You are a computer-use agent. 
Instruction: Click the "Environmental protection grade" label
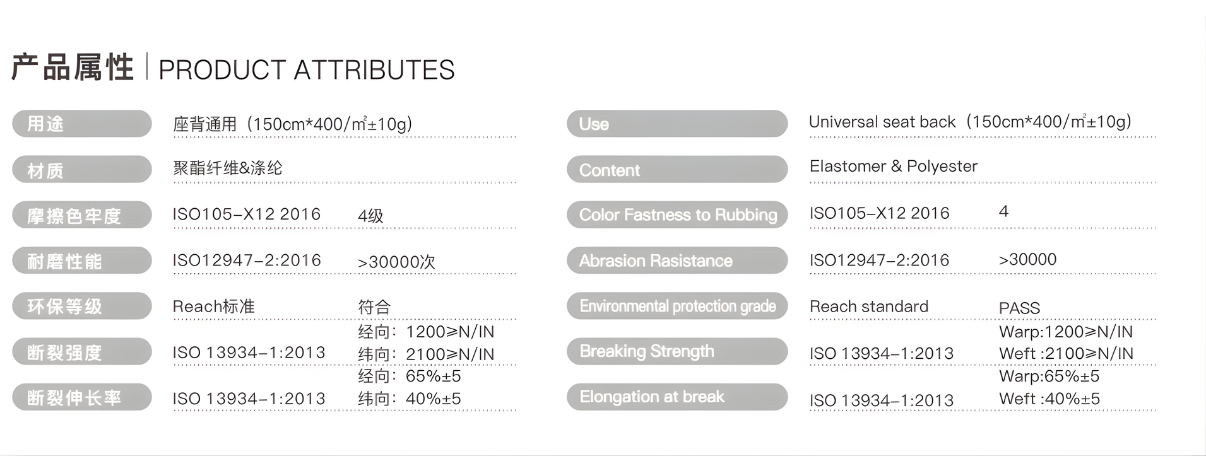point(677,306)
